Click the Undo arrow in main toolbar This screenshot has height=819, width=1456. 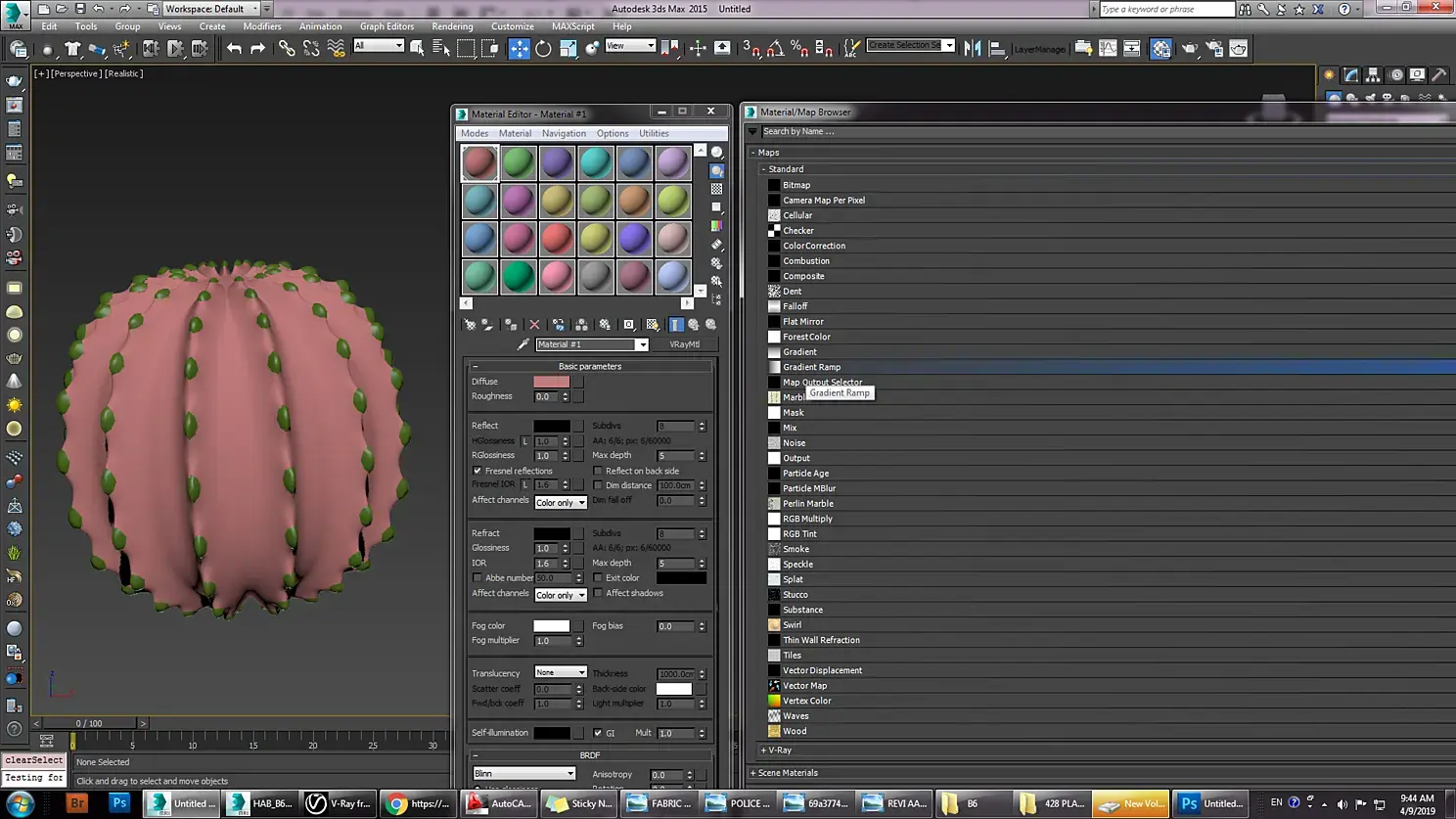(234, 48)
